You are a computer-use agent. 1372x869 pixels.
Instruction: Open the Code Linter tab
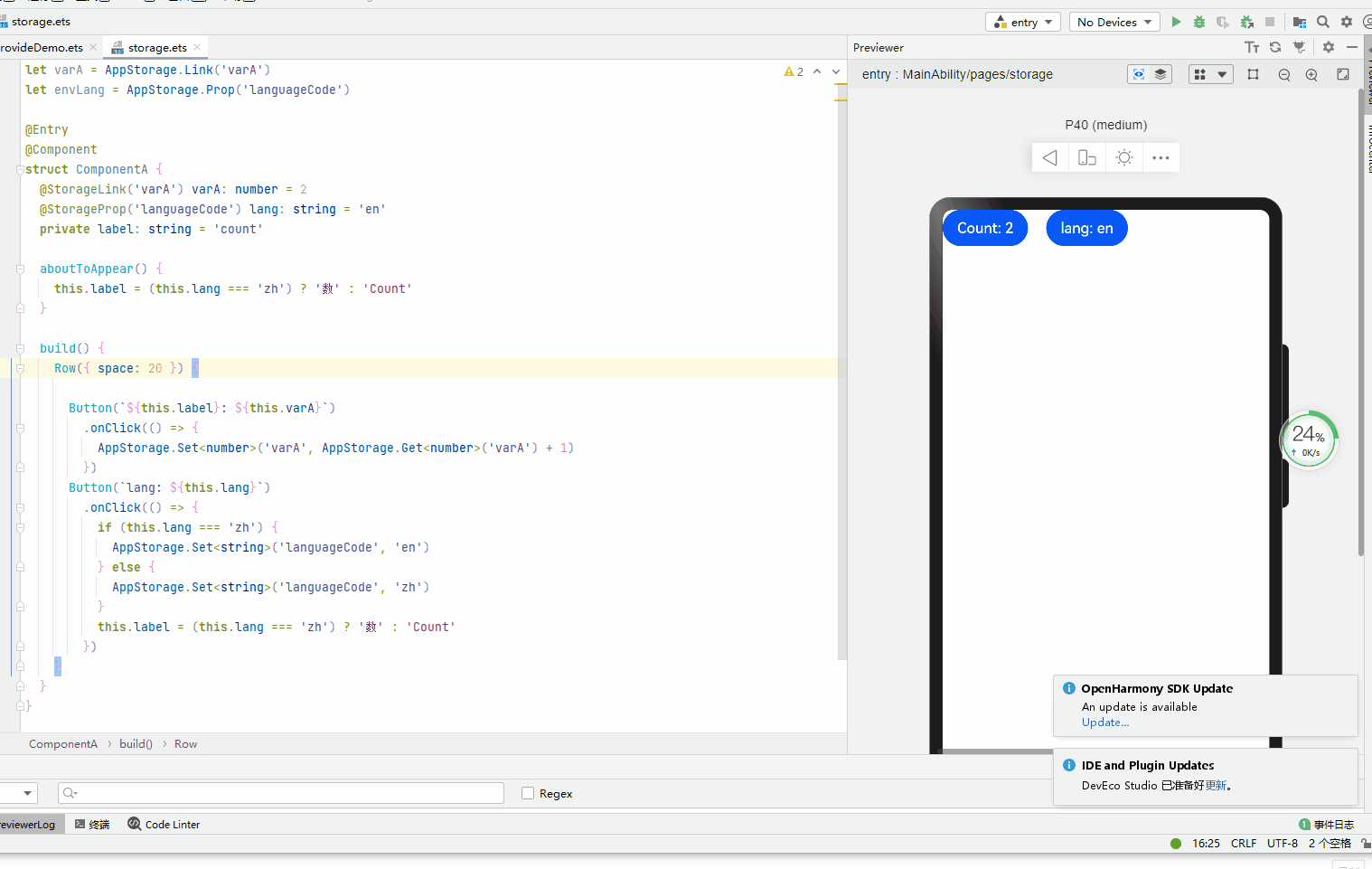[164, 824]
